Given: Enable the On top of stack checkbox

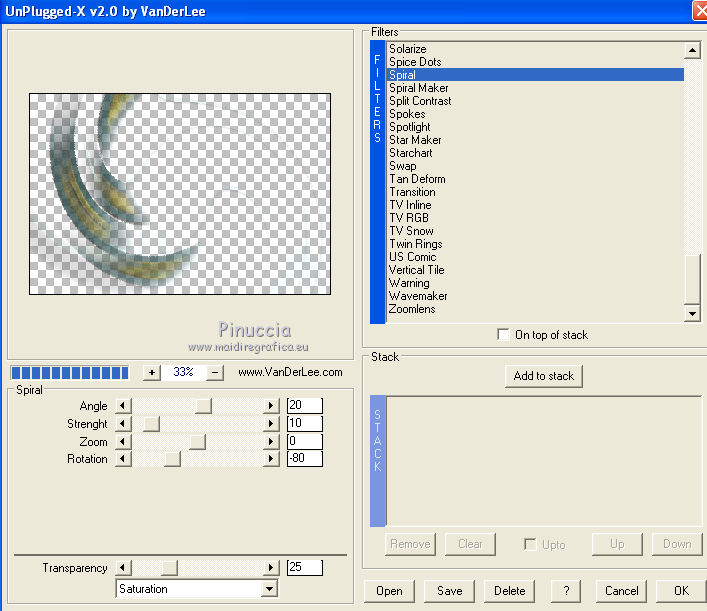Looking at the screenshot, I should tap(503, 335).
